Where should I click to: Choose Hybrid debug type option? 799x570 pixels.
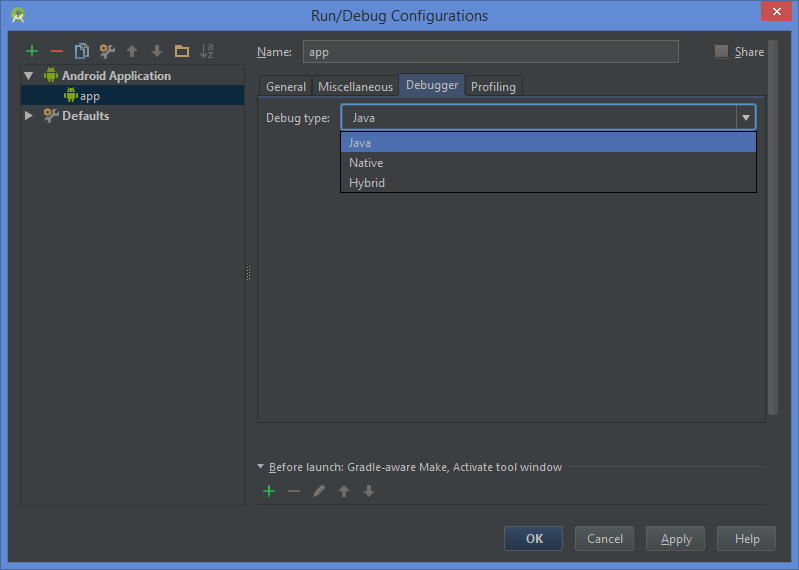coord(548,182)
